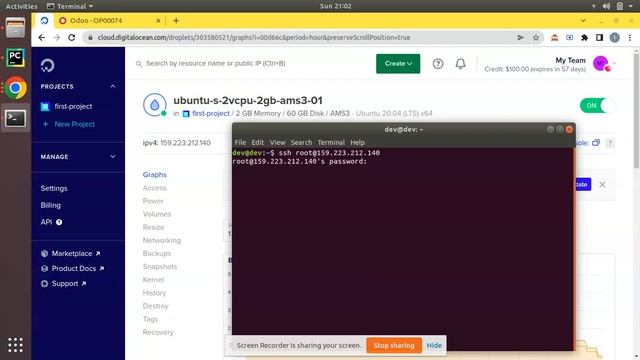Open the Snapshots droplet tab

[x=160, y=267]
